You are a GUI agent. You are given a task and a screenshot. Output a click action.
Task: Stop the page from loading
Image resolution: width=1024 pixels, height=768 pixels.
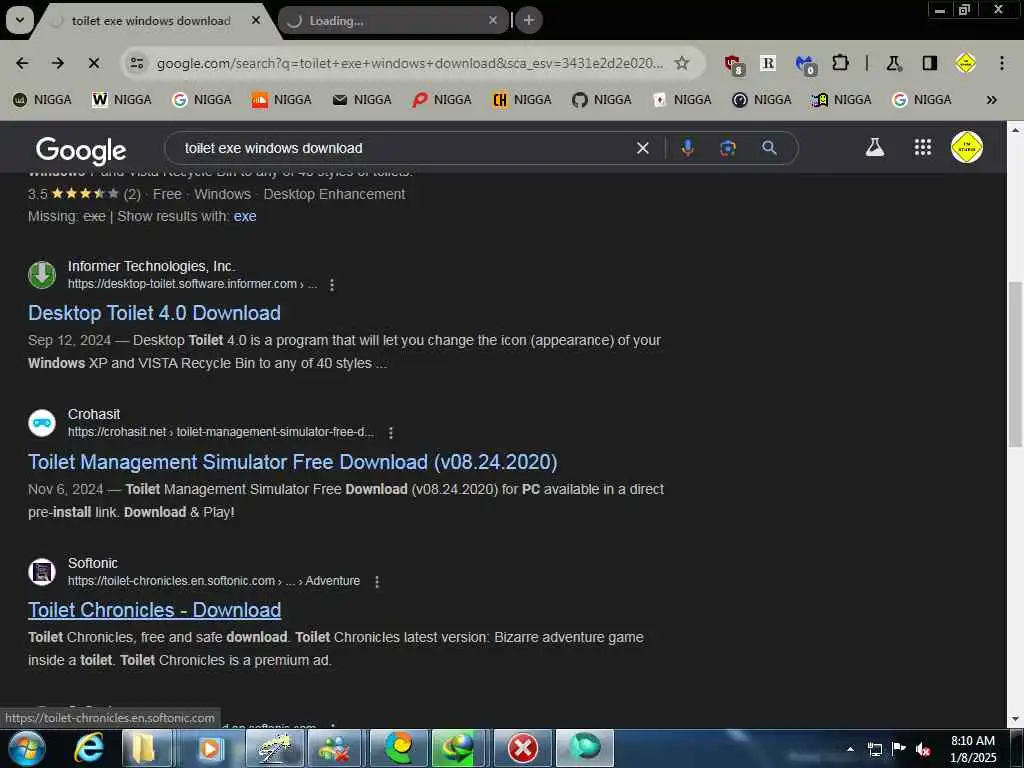point(94,63)
